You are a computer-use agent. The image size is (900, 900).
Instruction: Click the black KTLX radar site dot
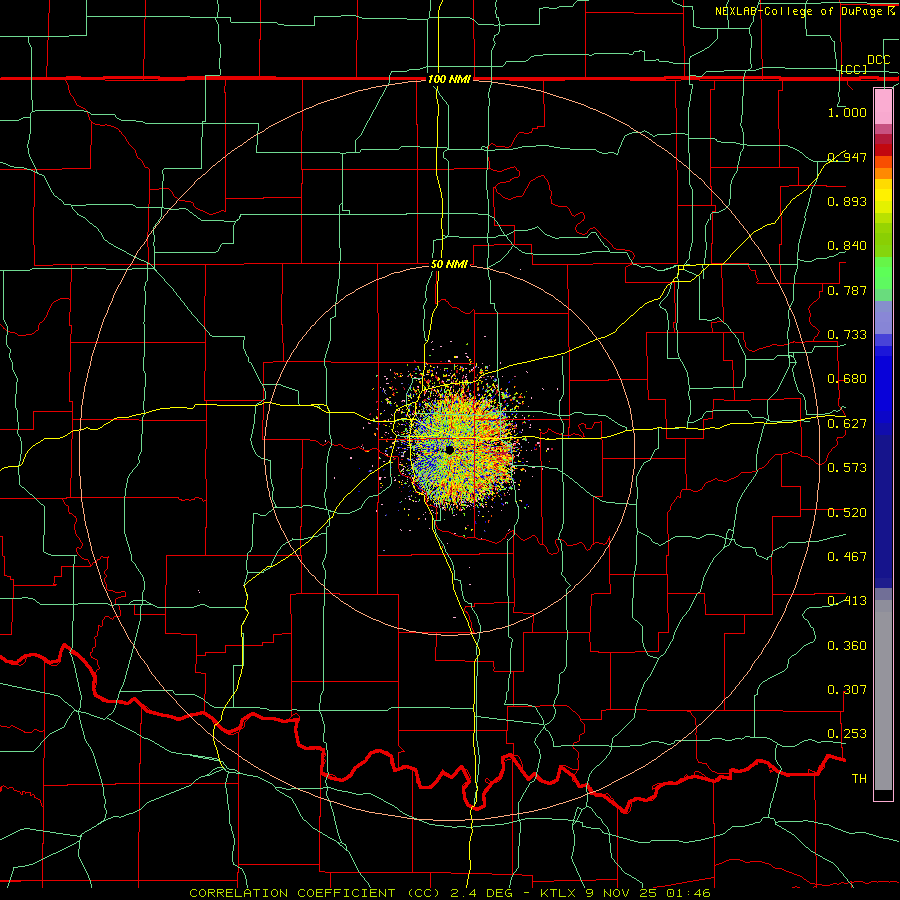click(449, 449)
